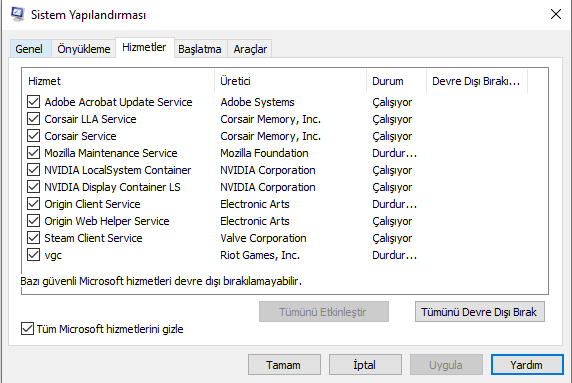Click the Riot Games, Inc. cell
Screen dimensions: 572x383
(260, 255)
